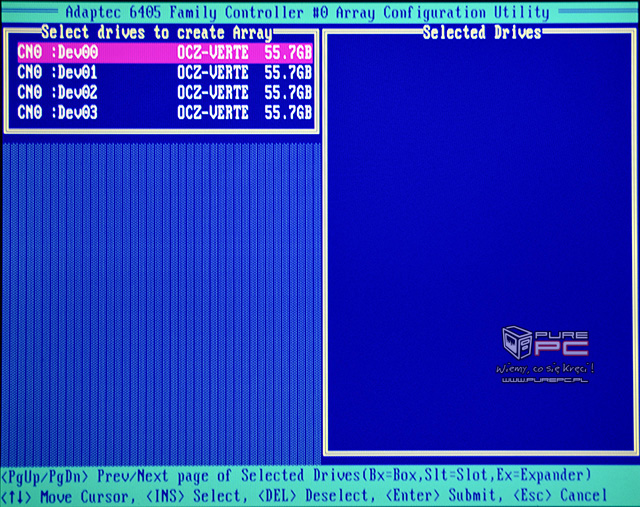Screen dimensions: 640x507
Task: Click the 'Select drives to create Array' heading
Action: point(157,33)
